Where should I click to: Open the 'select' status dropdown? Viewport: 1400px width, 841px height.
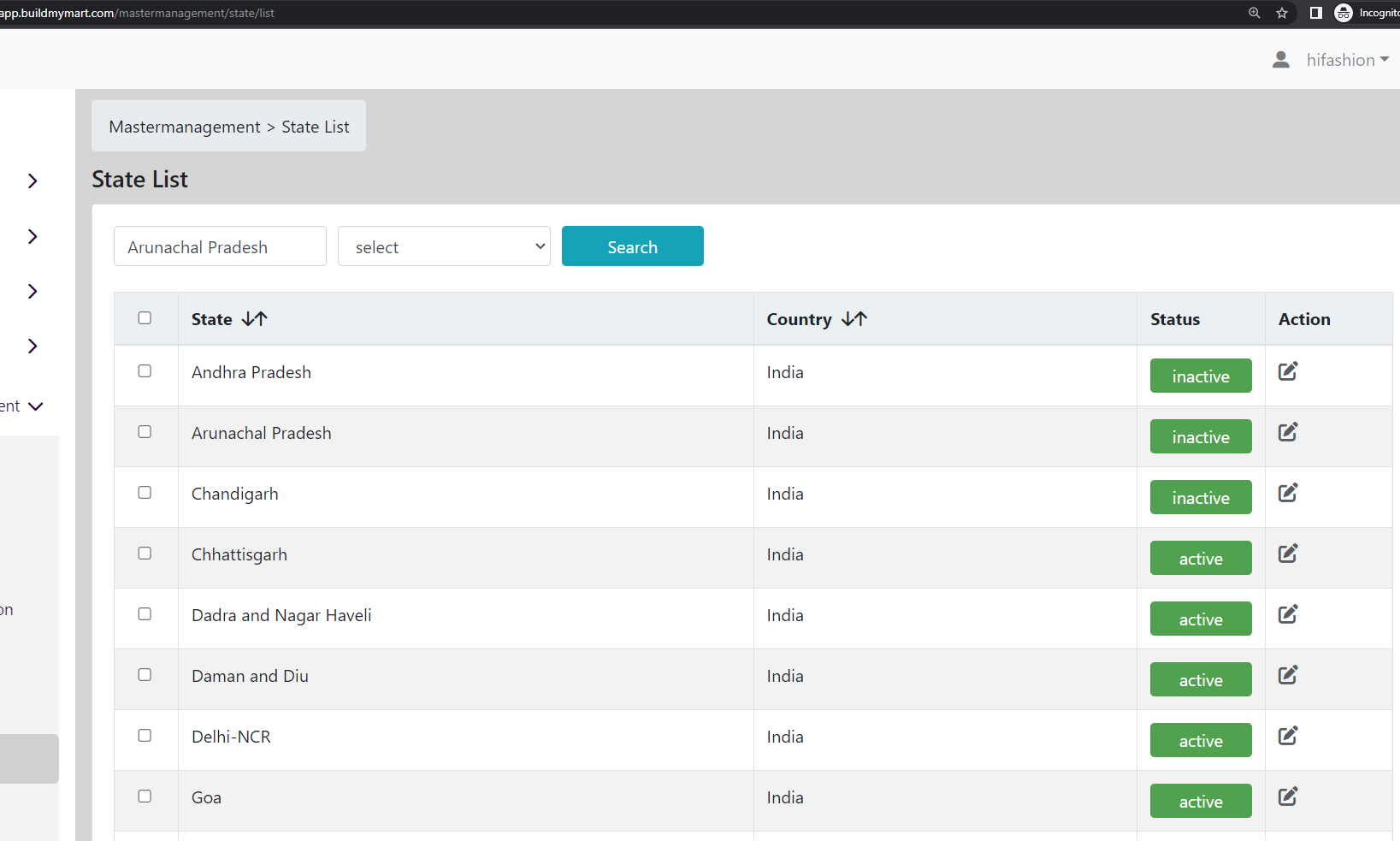[444, 246]
